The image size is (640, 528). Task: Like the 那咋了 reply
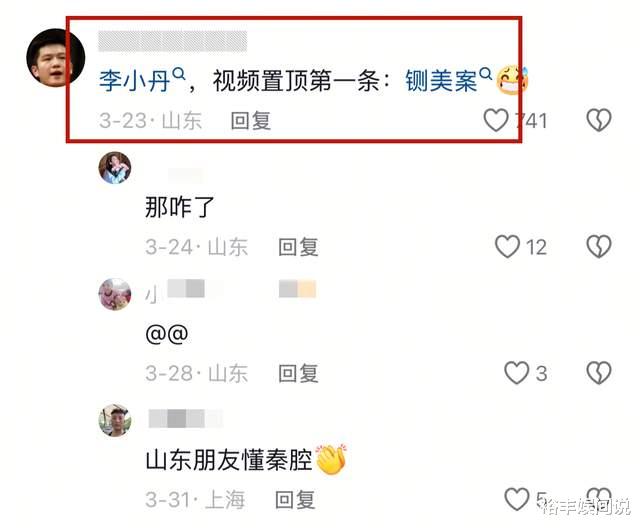click(507, 246)
